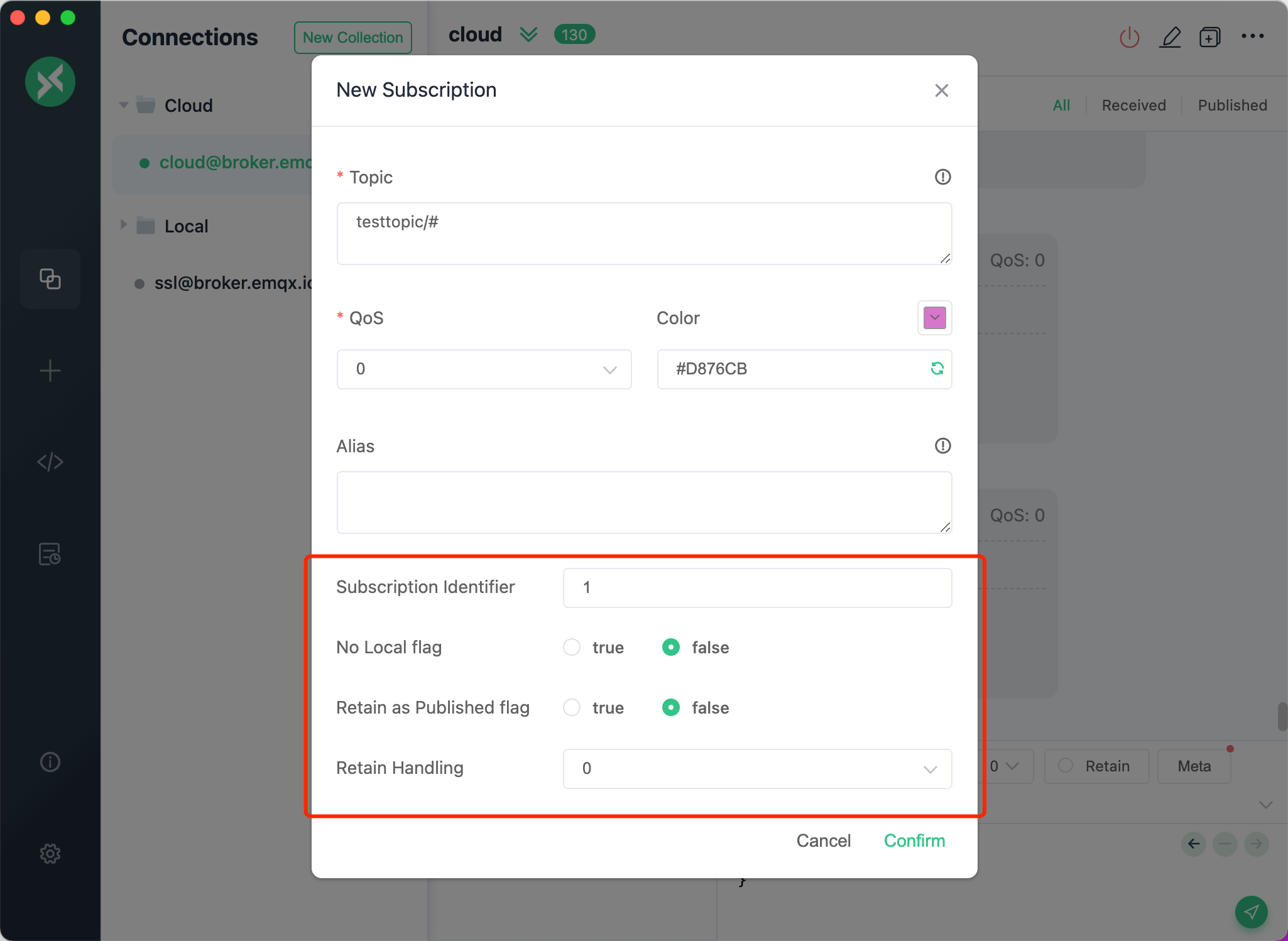Open the Scripts code icon in sidebar
Screen dimensions: 1288x941
(x=50, y=462)
